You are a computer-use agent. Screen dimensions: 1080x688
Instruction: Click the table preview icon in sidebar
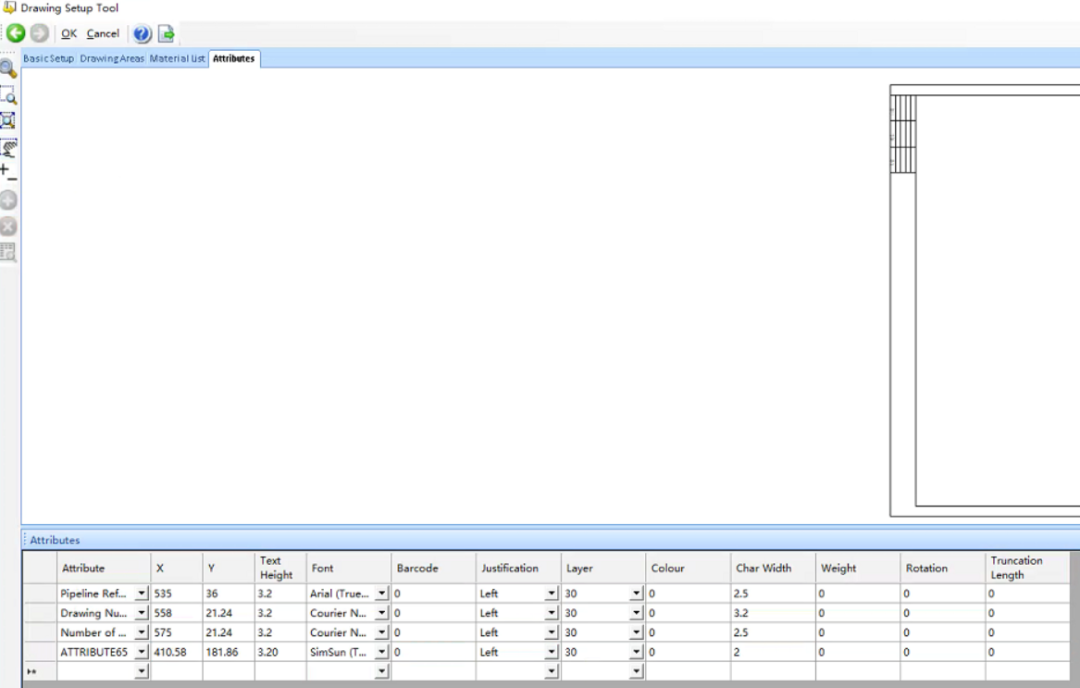click(x=8, y=252)
